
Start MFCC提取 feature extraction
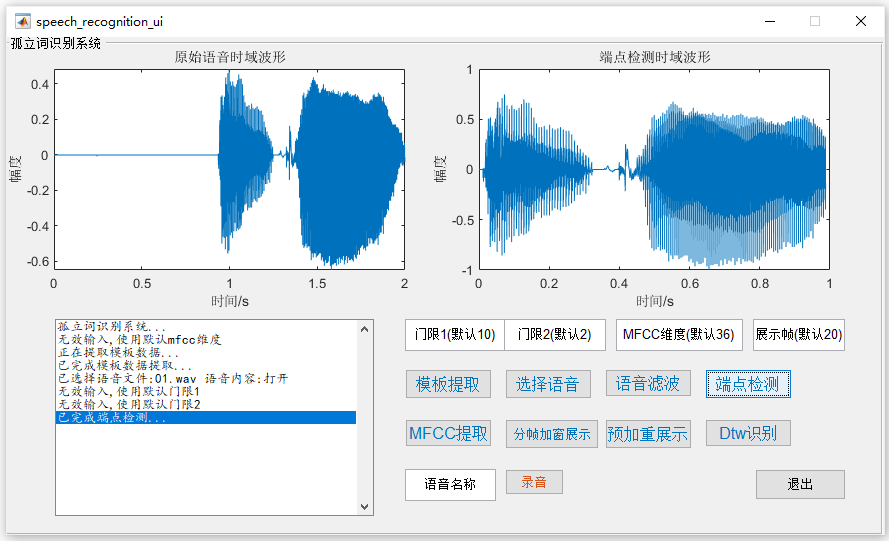[x=448, y=433]
